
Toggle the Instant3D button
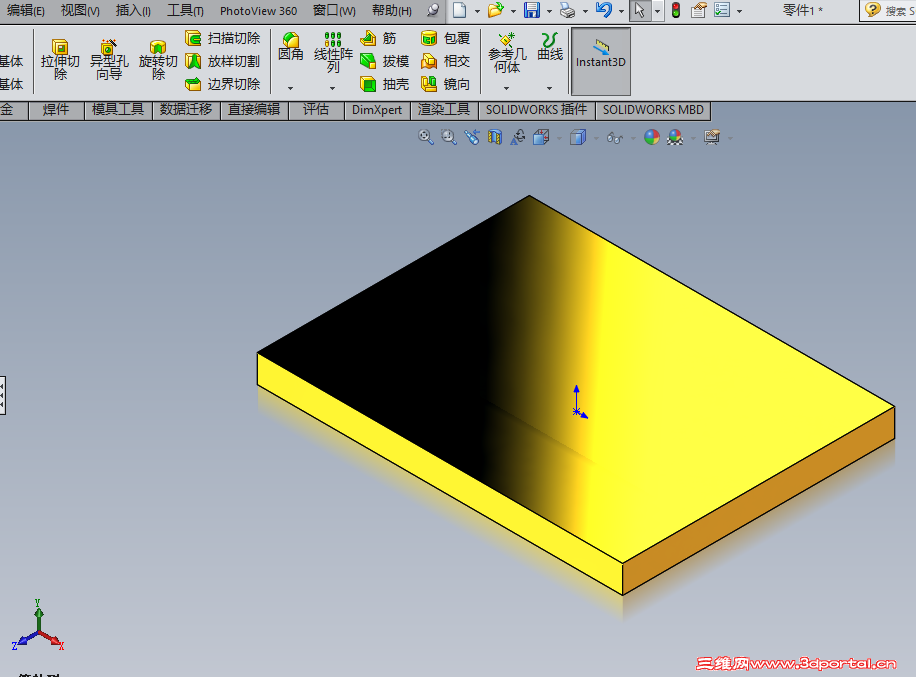tap(601, 61)
